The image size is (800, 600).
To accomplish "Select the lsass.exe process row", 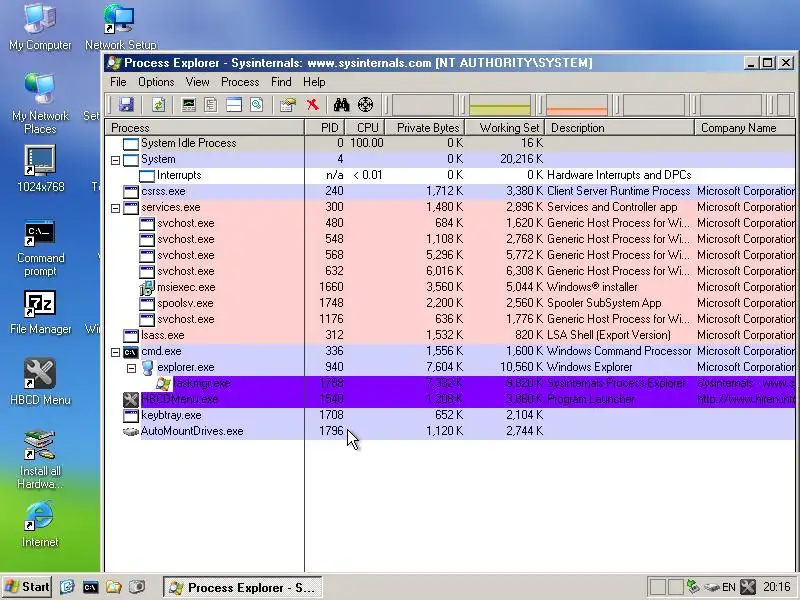I will point(450,335).
